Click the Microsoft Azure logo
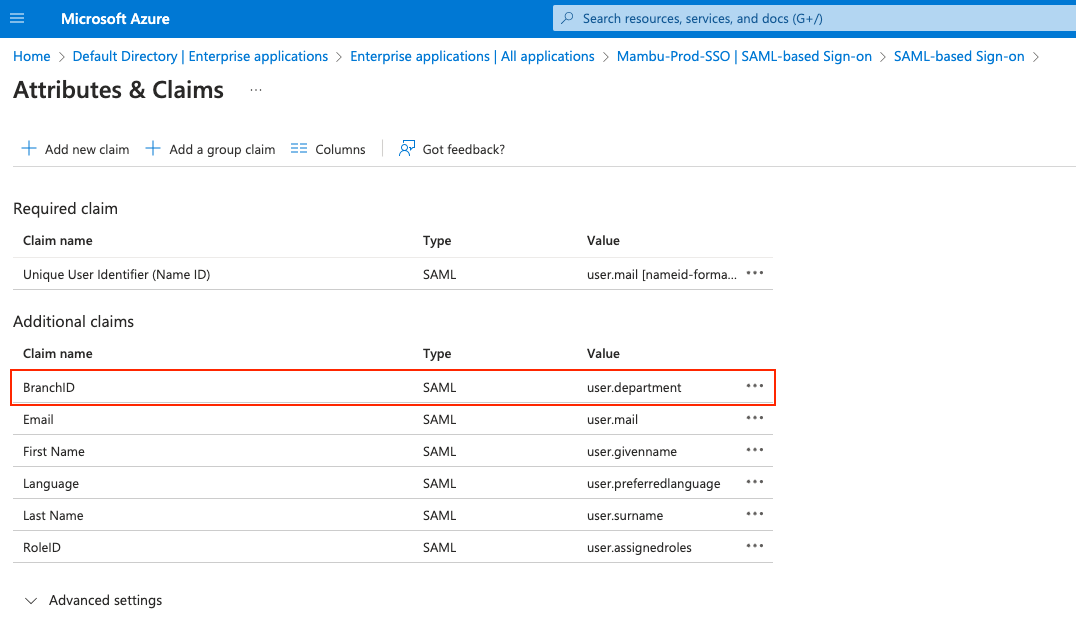The height and width of the screenshot is (635, 1076). click(x=115, y=18)
